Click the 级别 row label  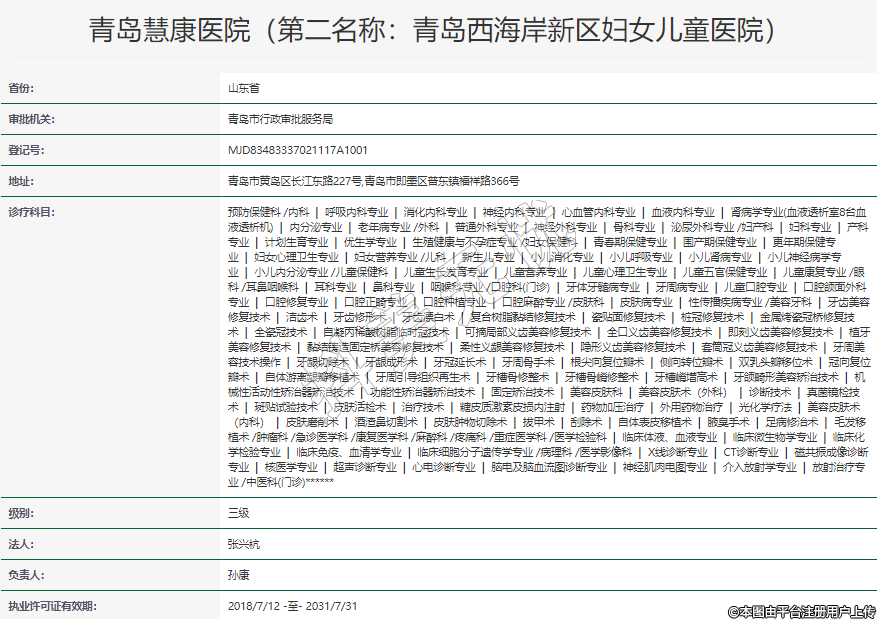pyautogui.click(x=21, y=513)
